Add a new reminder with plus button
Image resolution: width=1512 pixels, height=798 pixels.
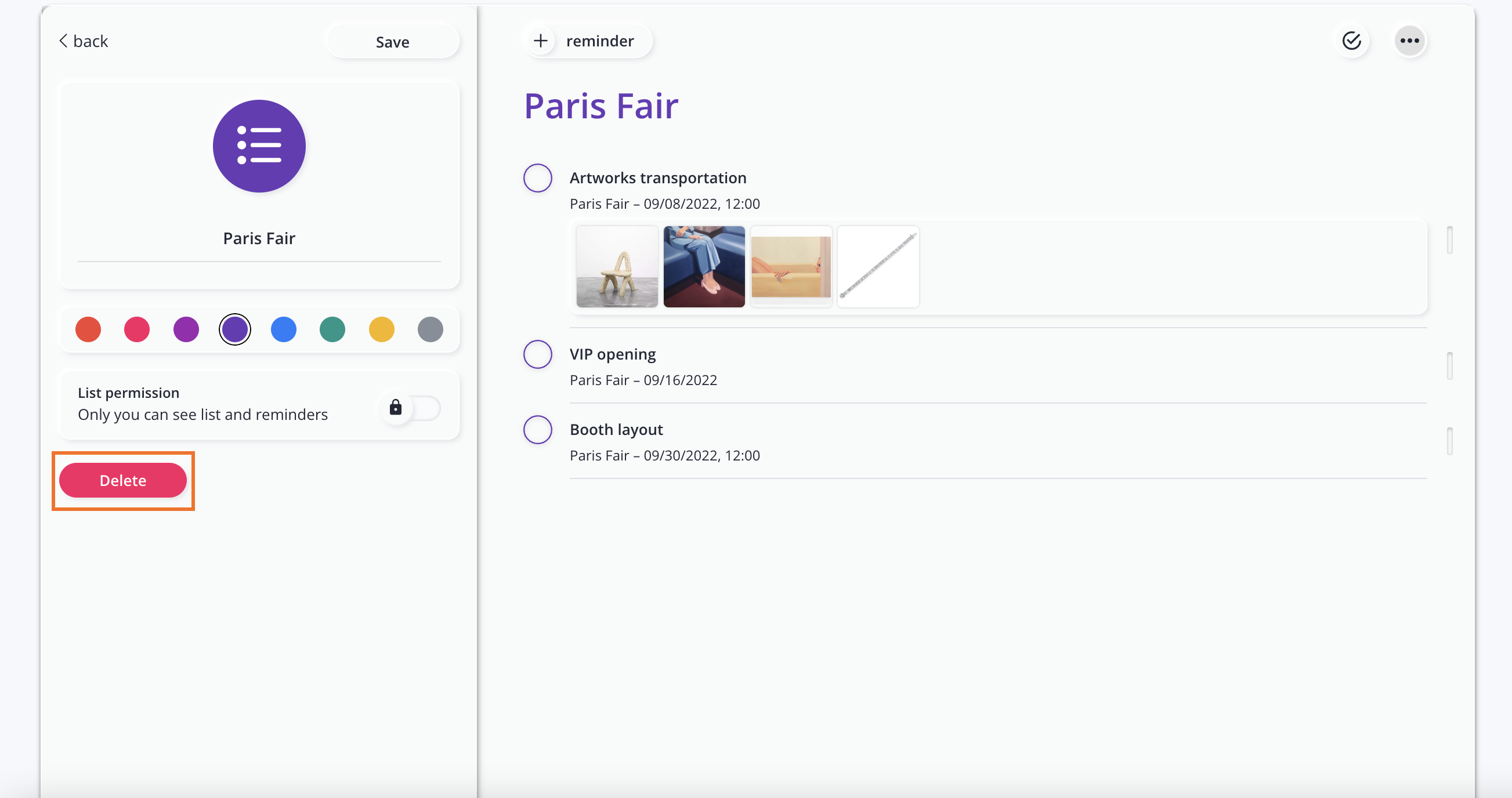[540, 41]
